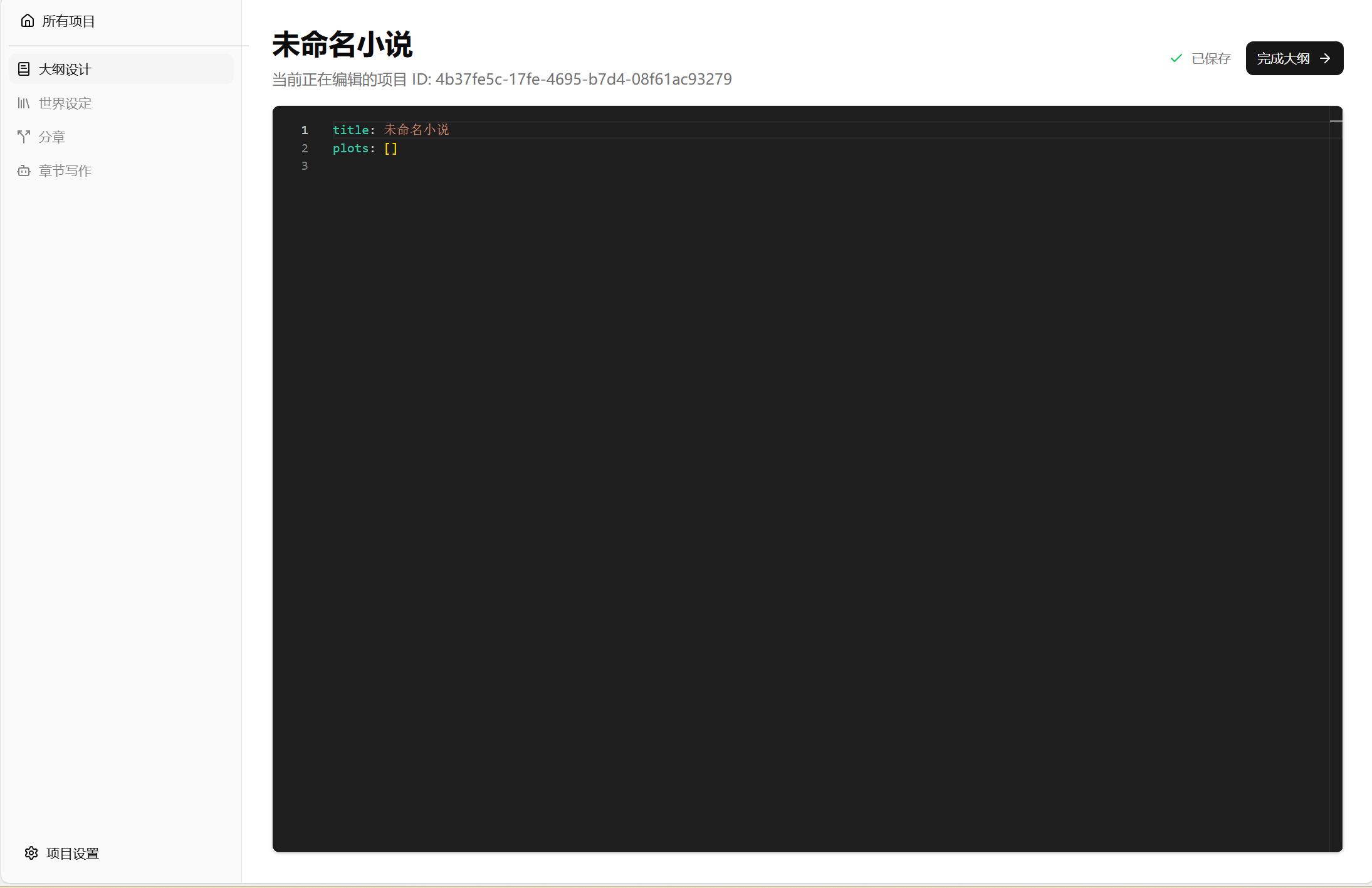Open settings via the 项目设置 gear icon
Screen dimensions: 1372x888
pyautogui.click(x=31, y=853)
